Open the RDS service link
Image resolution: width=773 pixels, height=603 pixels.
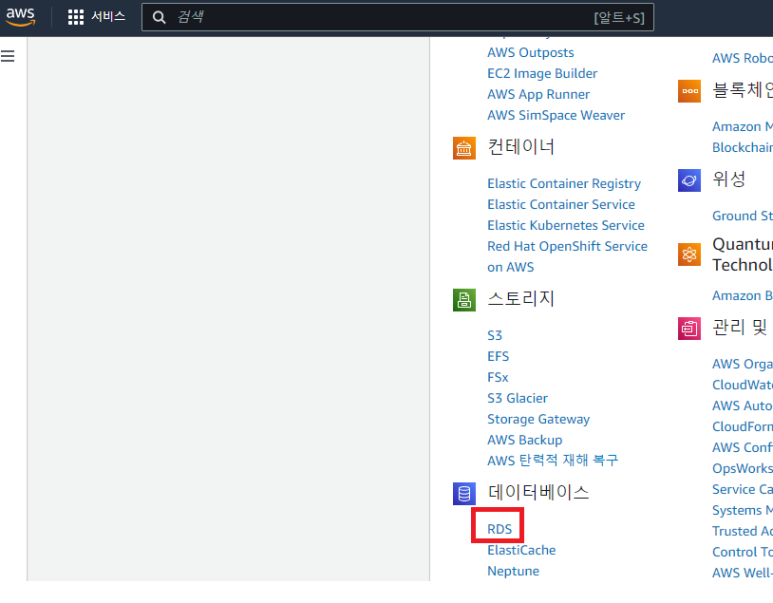[499, 529]
